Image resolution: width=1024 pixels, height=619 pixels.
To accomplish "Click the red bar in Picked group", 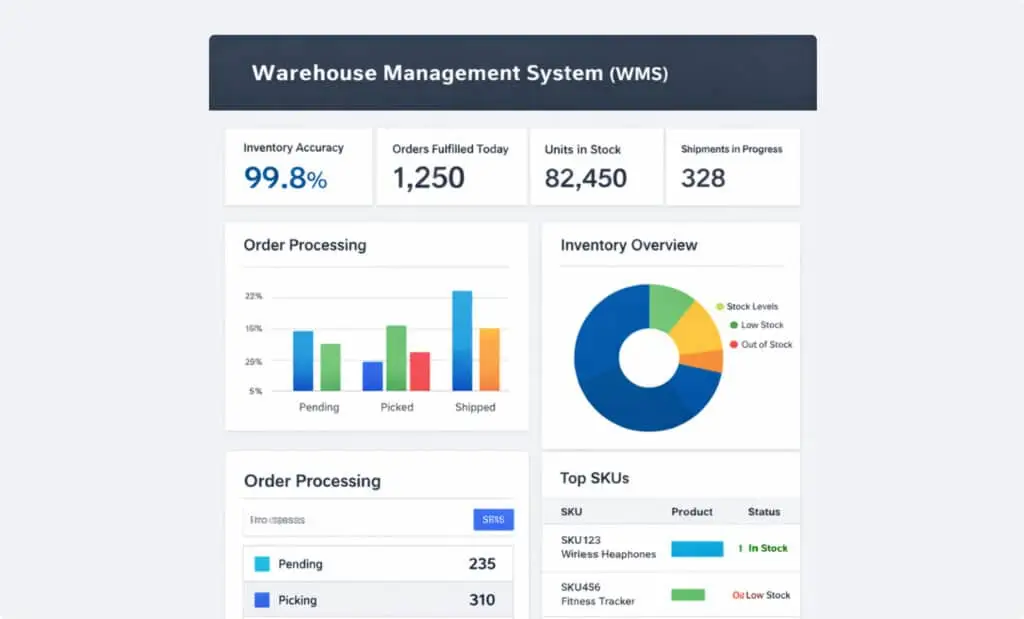I will coord(420,372).
